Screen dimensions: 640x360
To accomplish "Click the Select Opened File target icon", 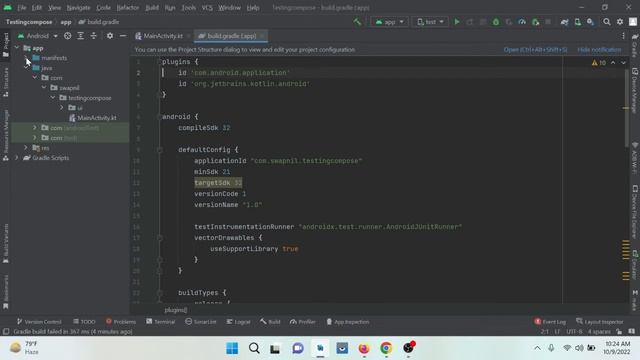I will 67,36.
